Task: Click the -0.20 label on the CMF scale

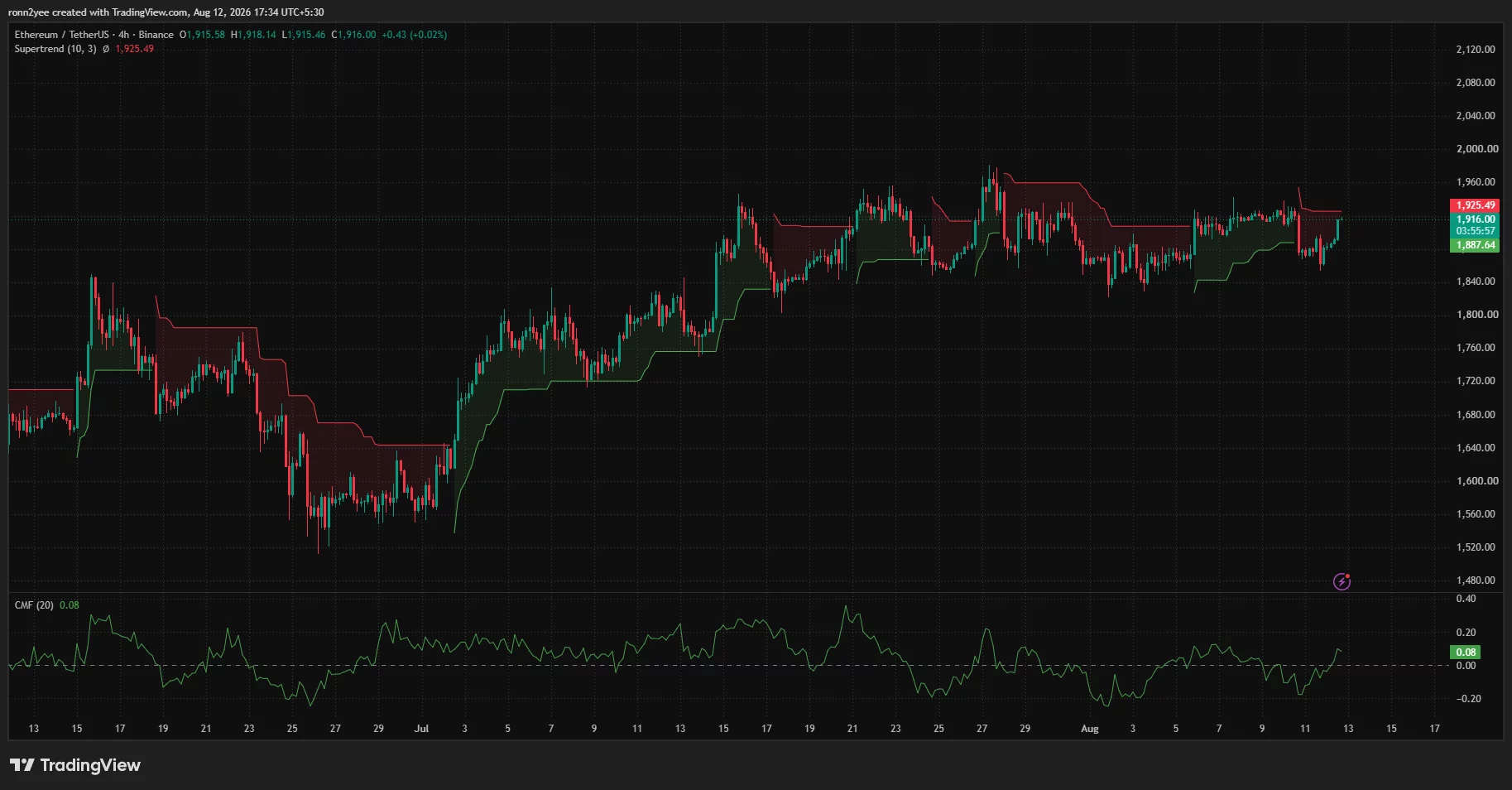Action: pos(1467,699)
